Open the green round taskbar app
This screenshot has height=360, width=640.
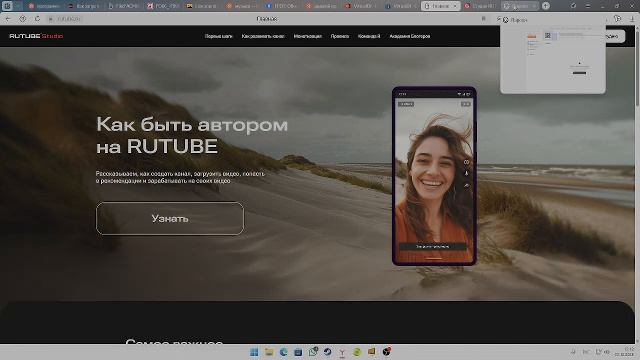click(x=357, y=352)
